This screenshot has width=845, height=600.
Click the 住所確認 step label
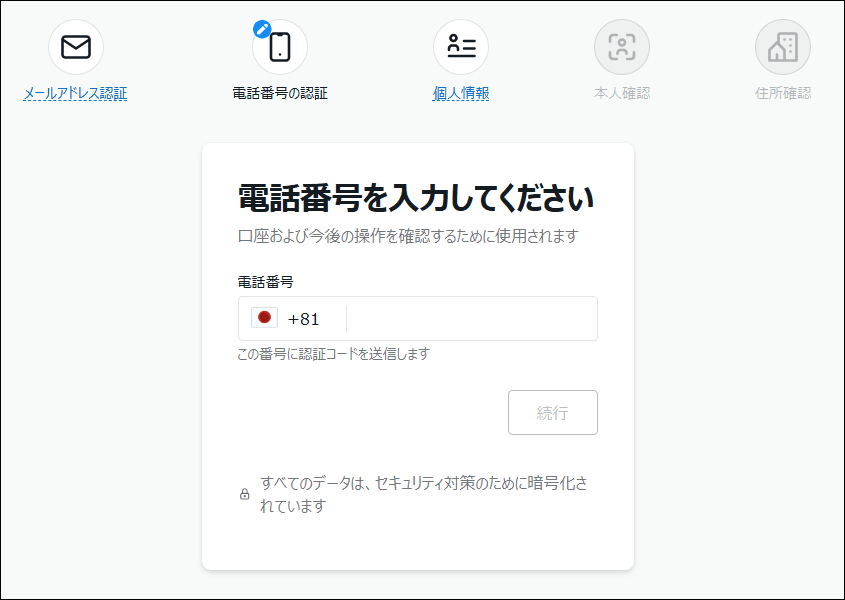(x=782, y=94)
